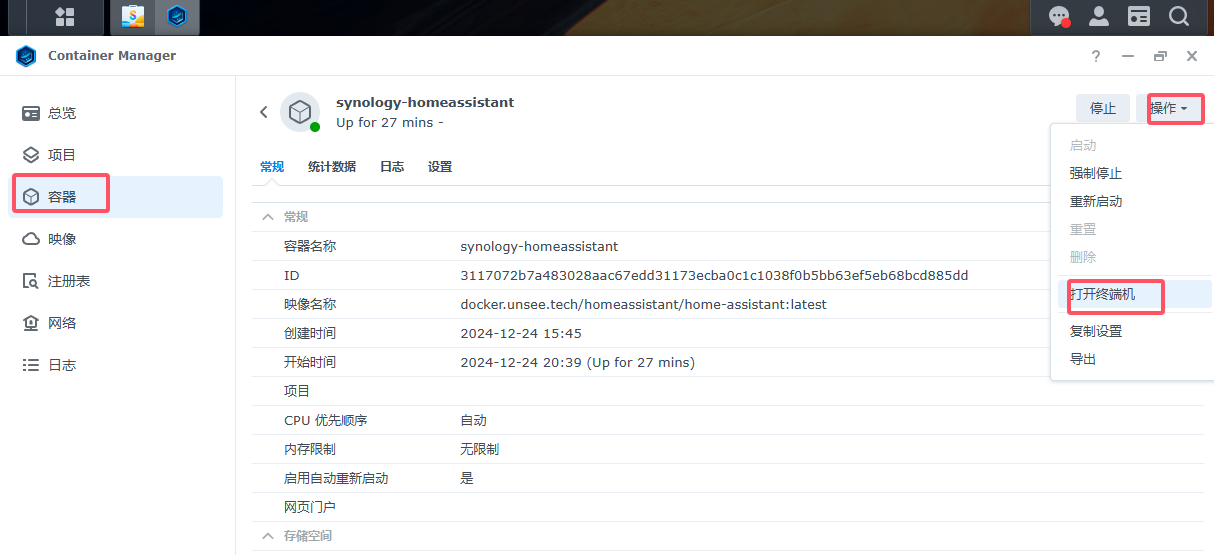The width and height of the screenshot is (1214, 555).
Task: Open the user account options icon
Action: [1099, 16]
